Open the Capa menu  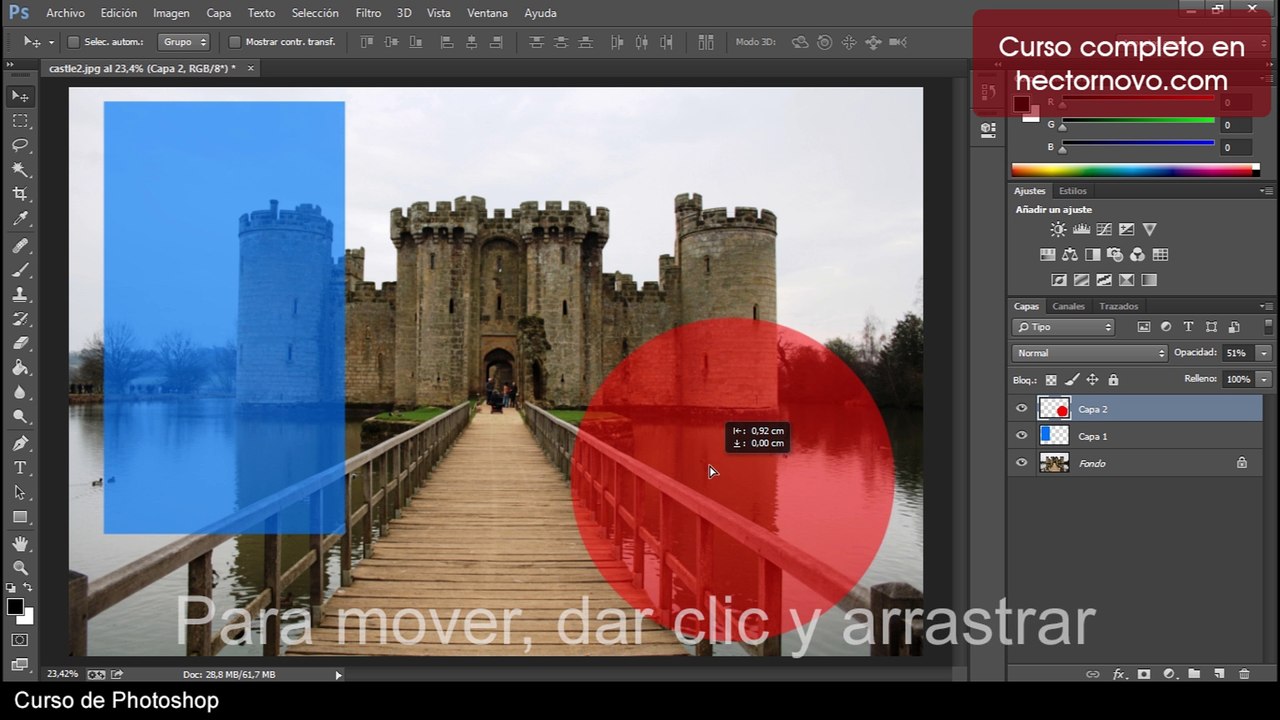(x=219, y=13)
